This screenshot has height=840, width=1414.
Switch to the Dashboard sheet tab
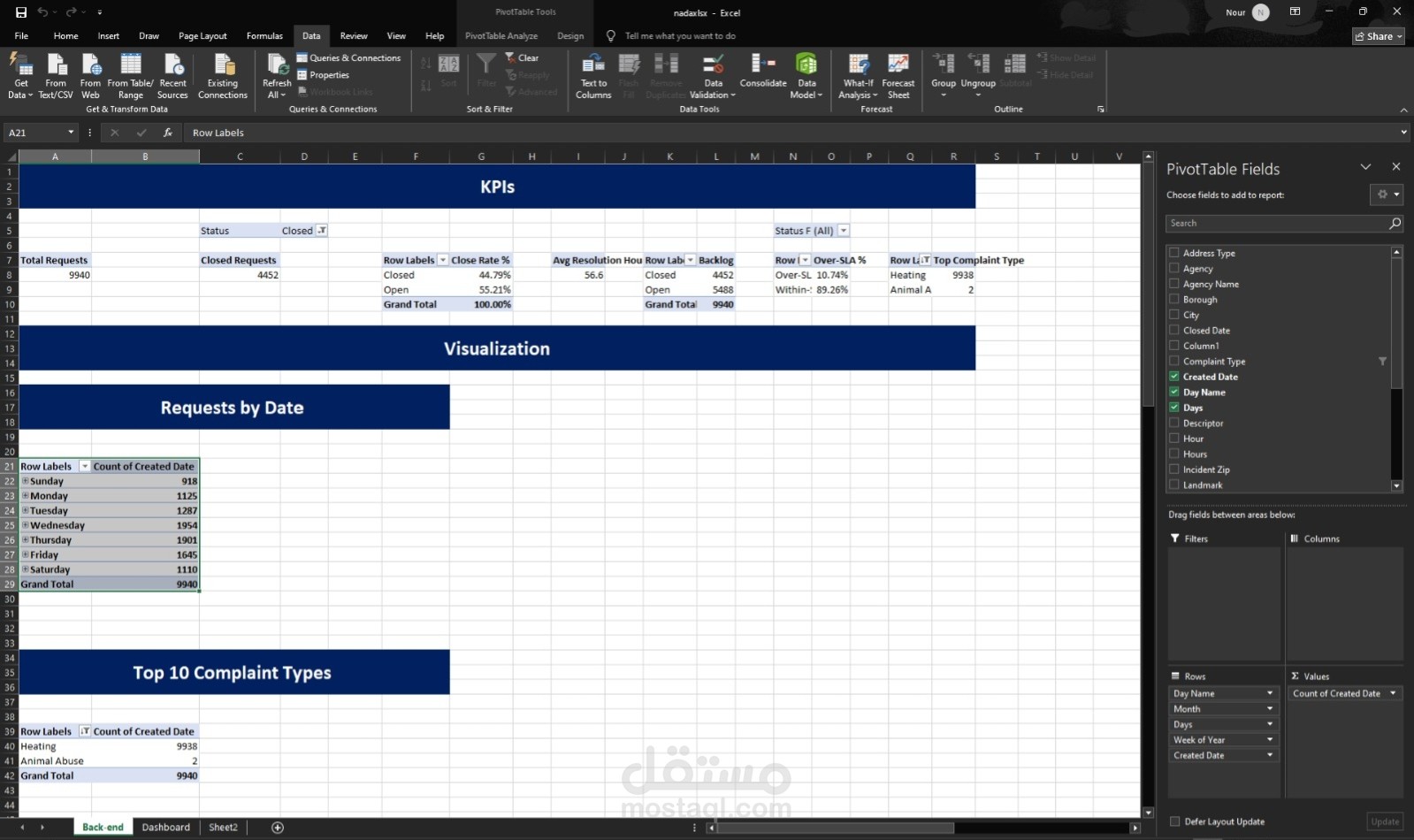click(166, 828)
